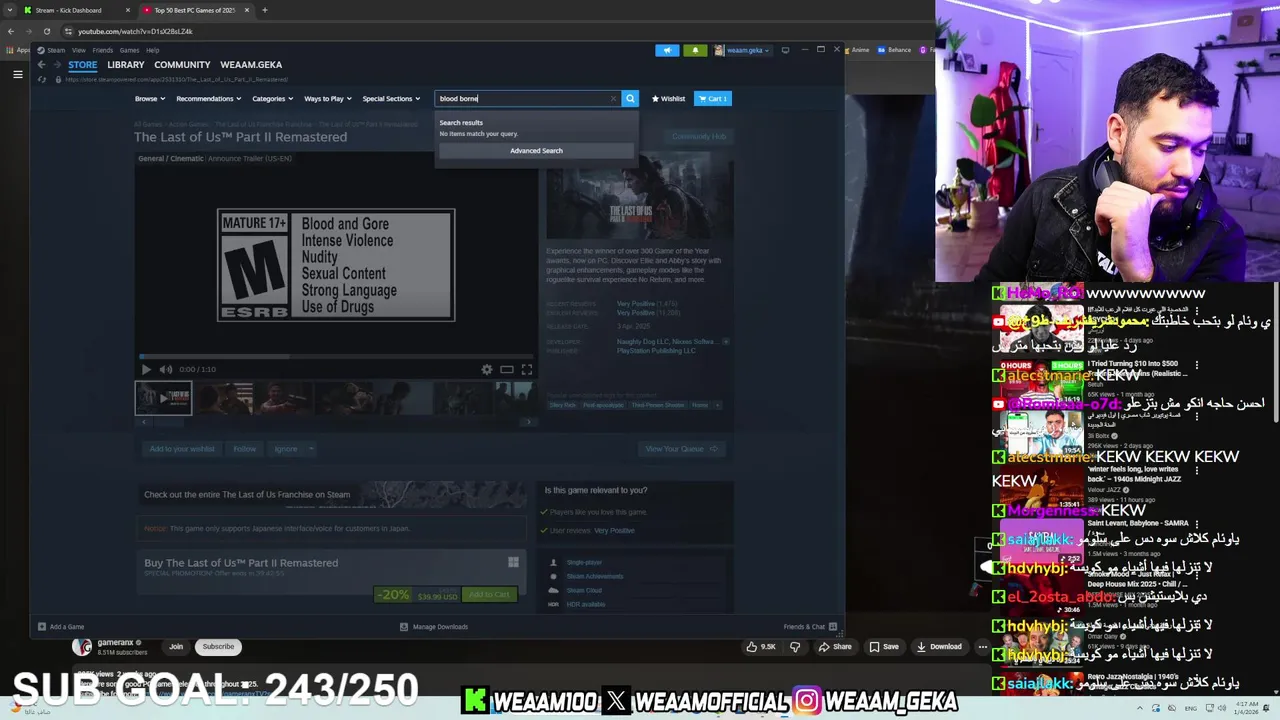Image resolution: width=1280 pixels, height=720 pixels.
Task: Click Advanced Search in search results
Action: [x=536, y=151]
